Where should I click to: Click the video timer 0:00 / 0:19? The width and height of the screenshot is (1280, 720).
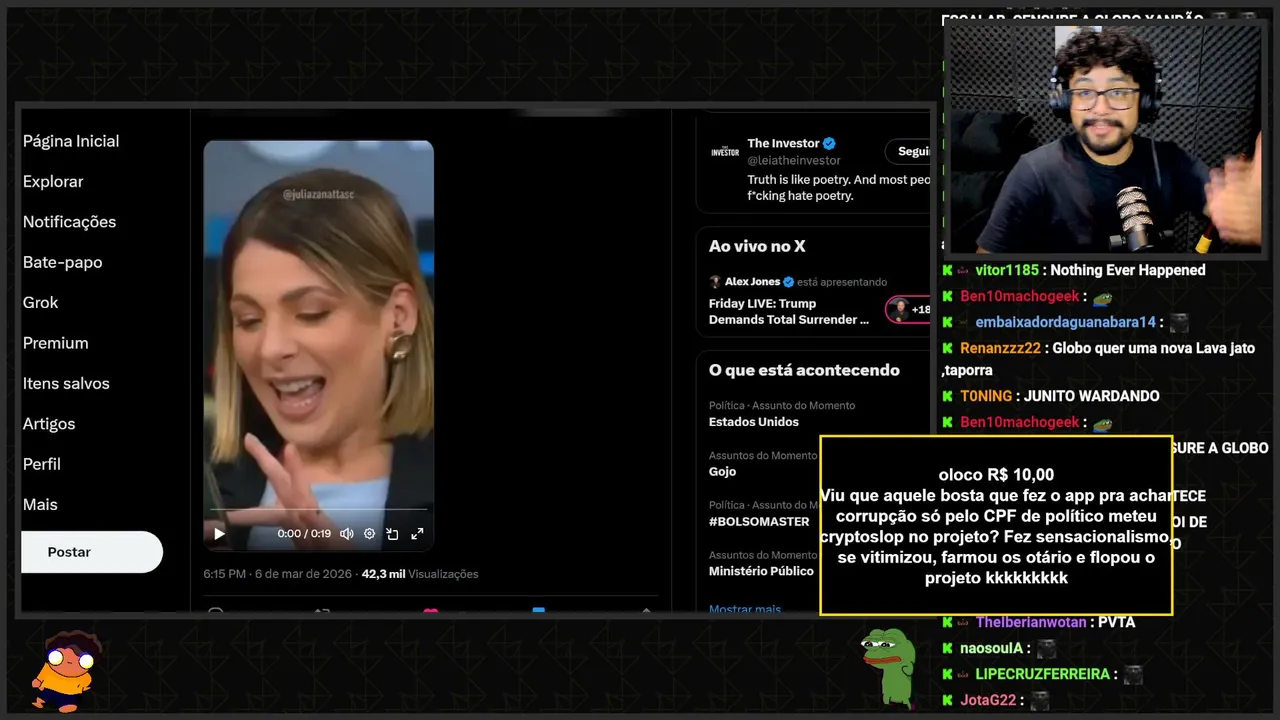[304, 534]
